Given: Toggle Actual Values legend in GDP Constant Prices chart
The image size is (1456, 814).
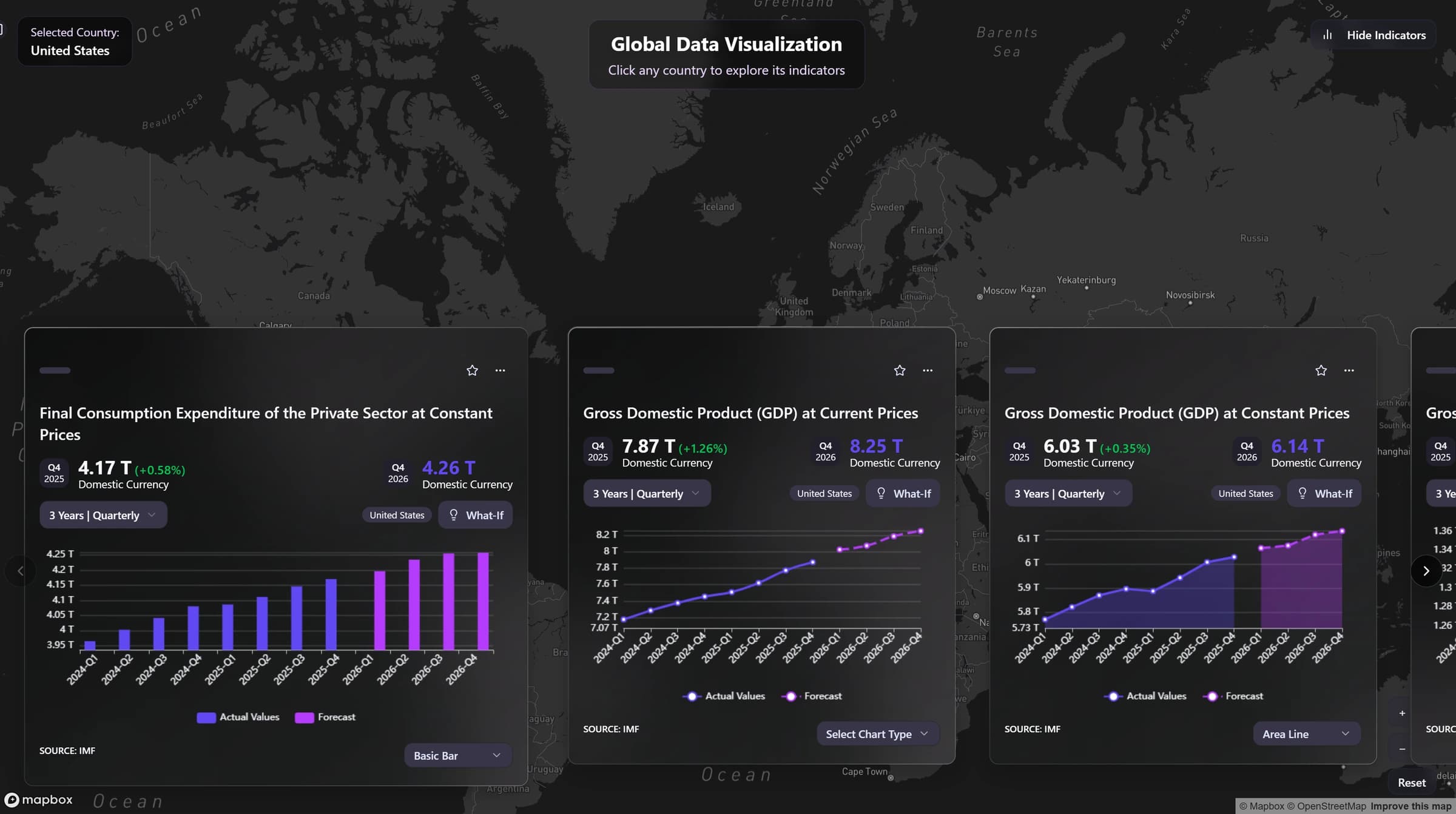Looking at the screenshot, I should coord(1145,696).
